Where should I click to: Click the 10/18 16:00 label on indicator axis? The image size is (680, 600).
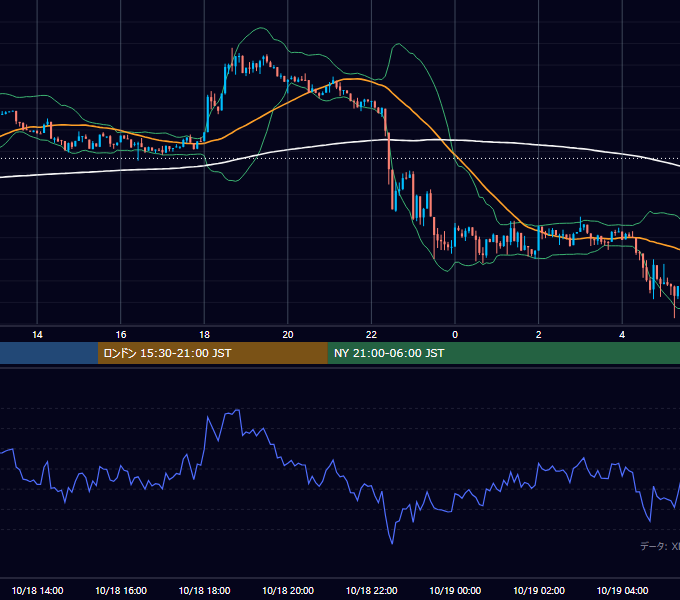tap(121, 590)
